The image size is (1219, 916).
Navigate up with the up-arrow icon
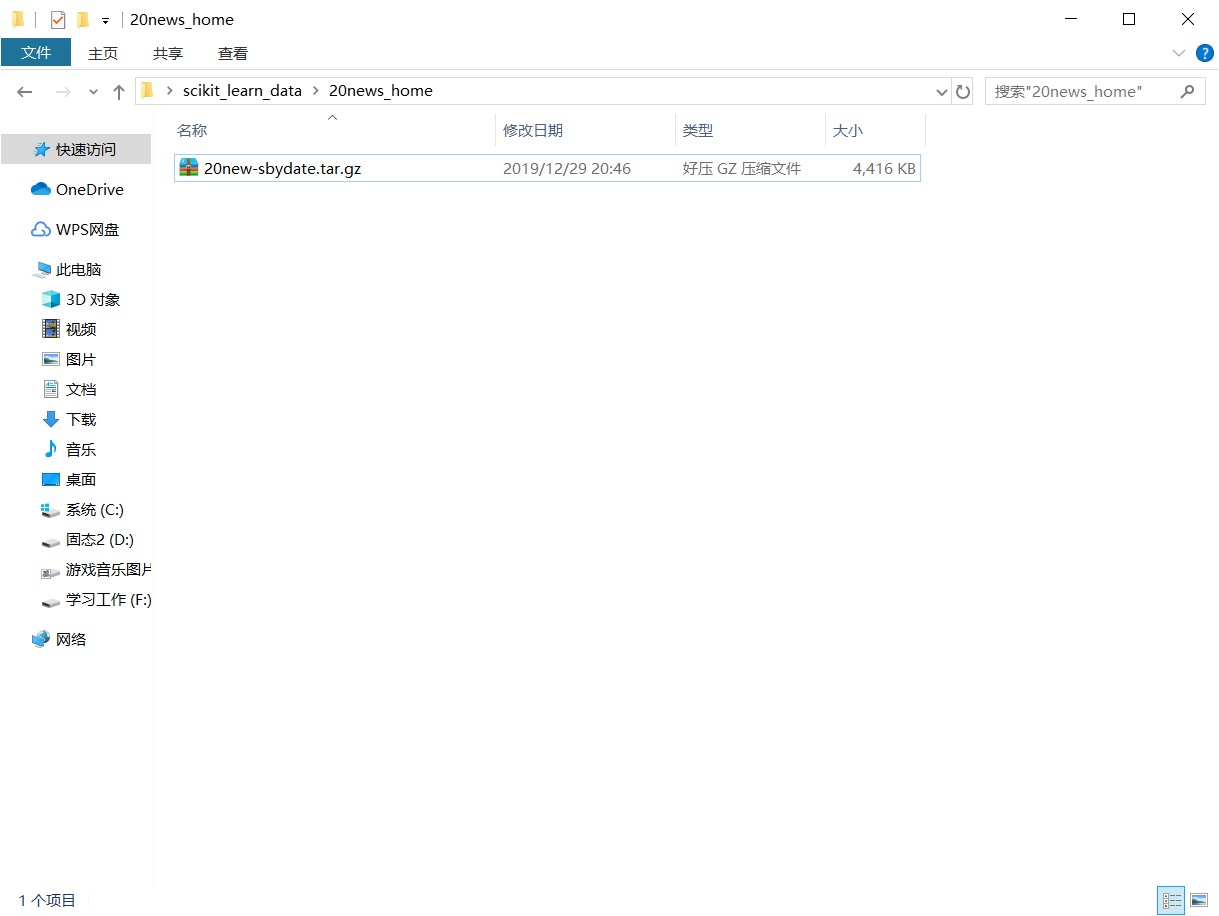coord(118,91)
